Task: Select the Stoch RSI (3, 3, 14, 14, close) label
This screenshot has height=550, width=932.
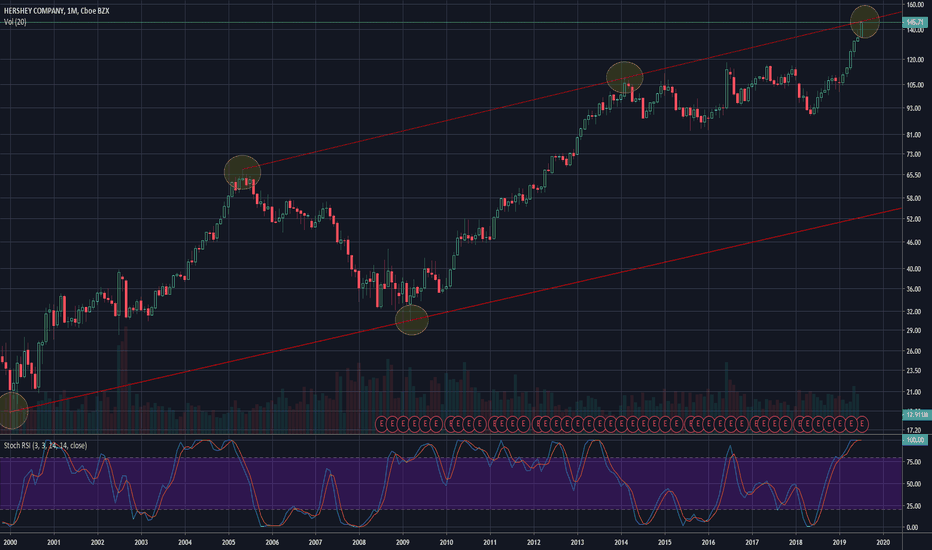Action: 45,445
